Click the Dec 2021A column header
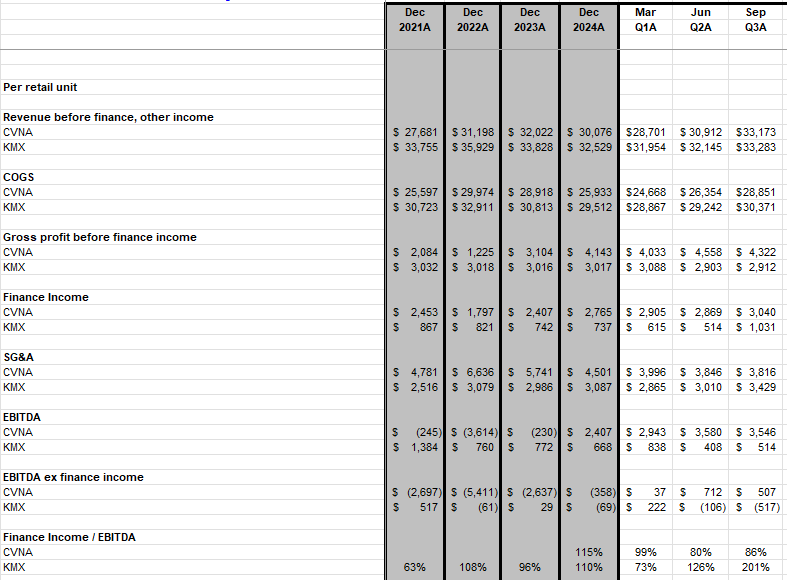The image size is (787, 580). point(415,20)
